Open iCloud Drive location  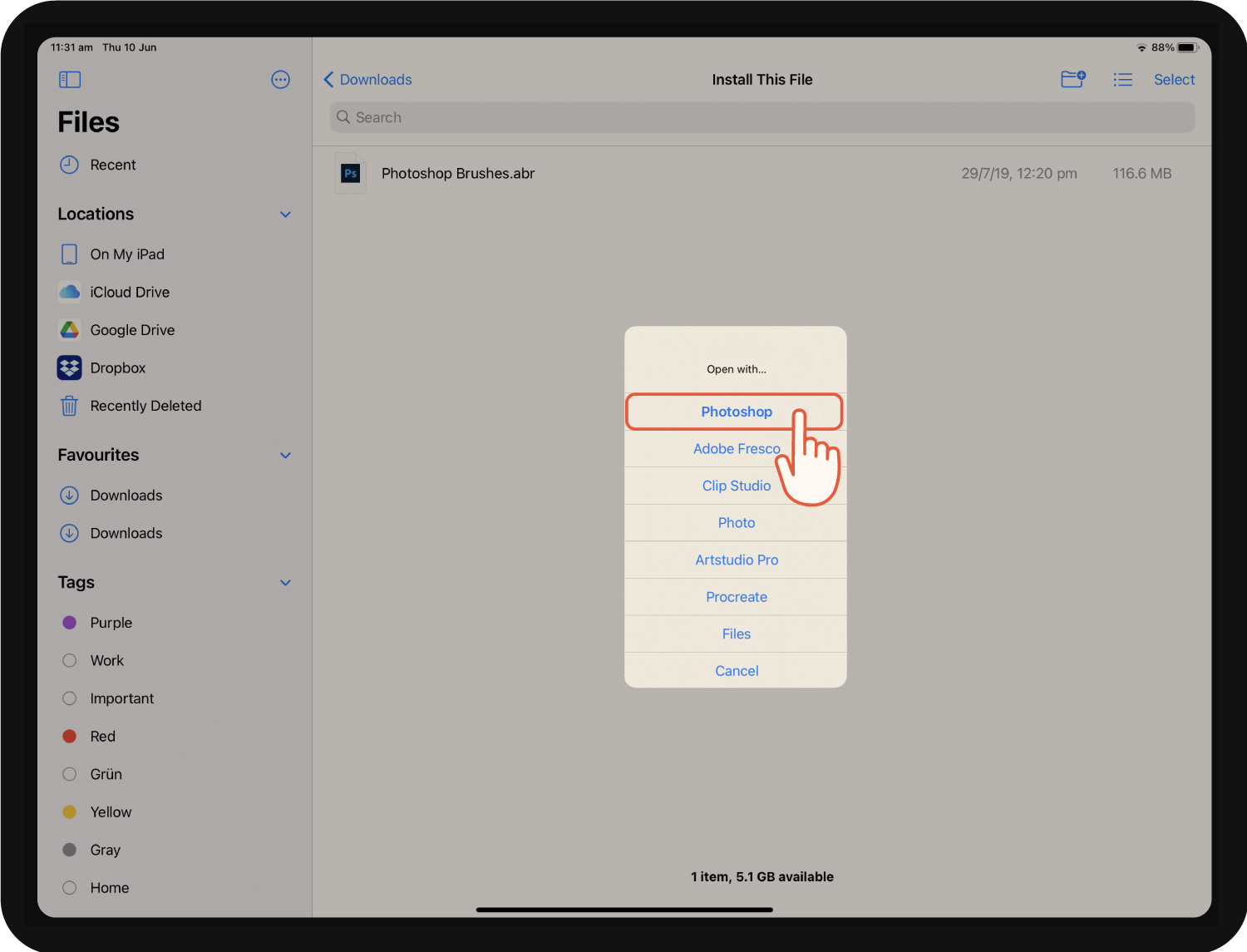point(114,292)
